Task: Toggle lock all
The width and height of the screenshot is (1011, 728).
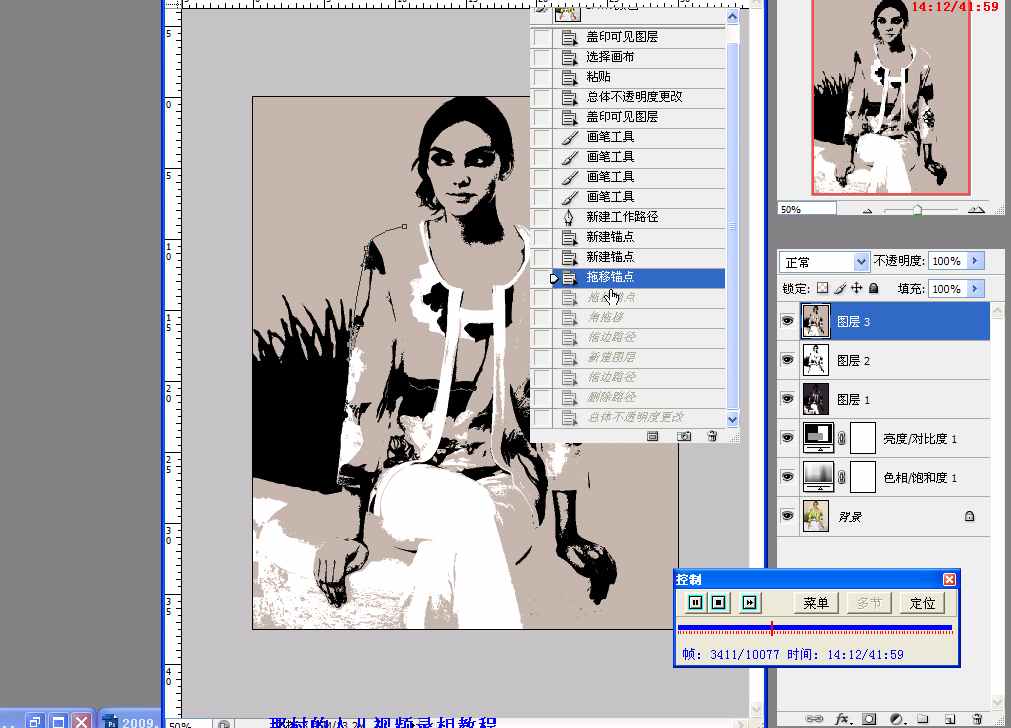Action: click(874, 288)
